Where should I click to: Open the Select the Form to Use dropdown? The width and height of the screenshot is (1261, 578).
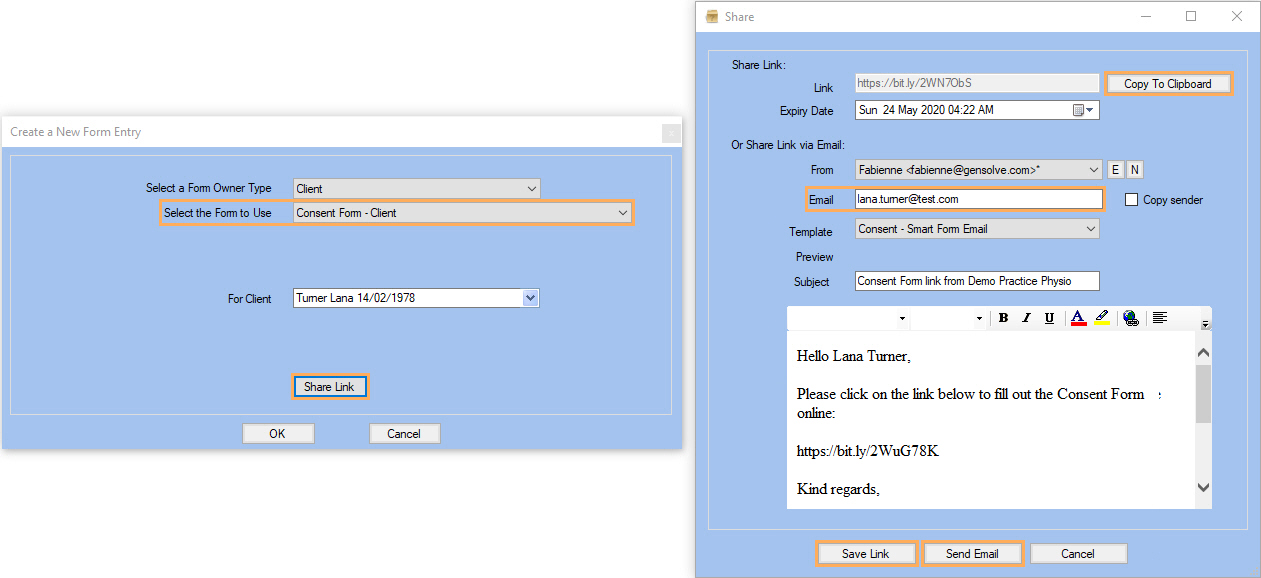[x=622, y=213]
